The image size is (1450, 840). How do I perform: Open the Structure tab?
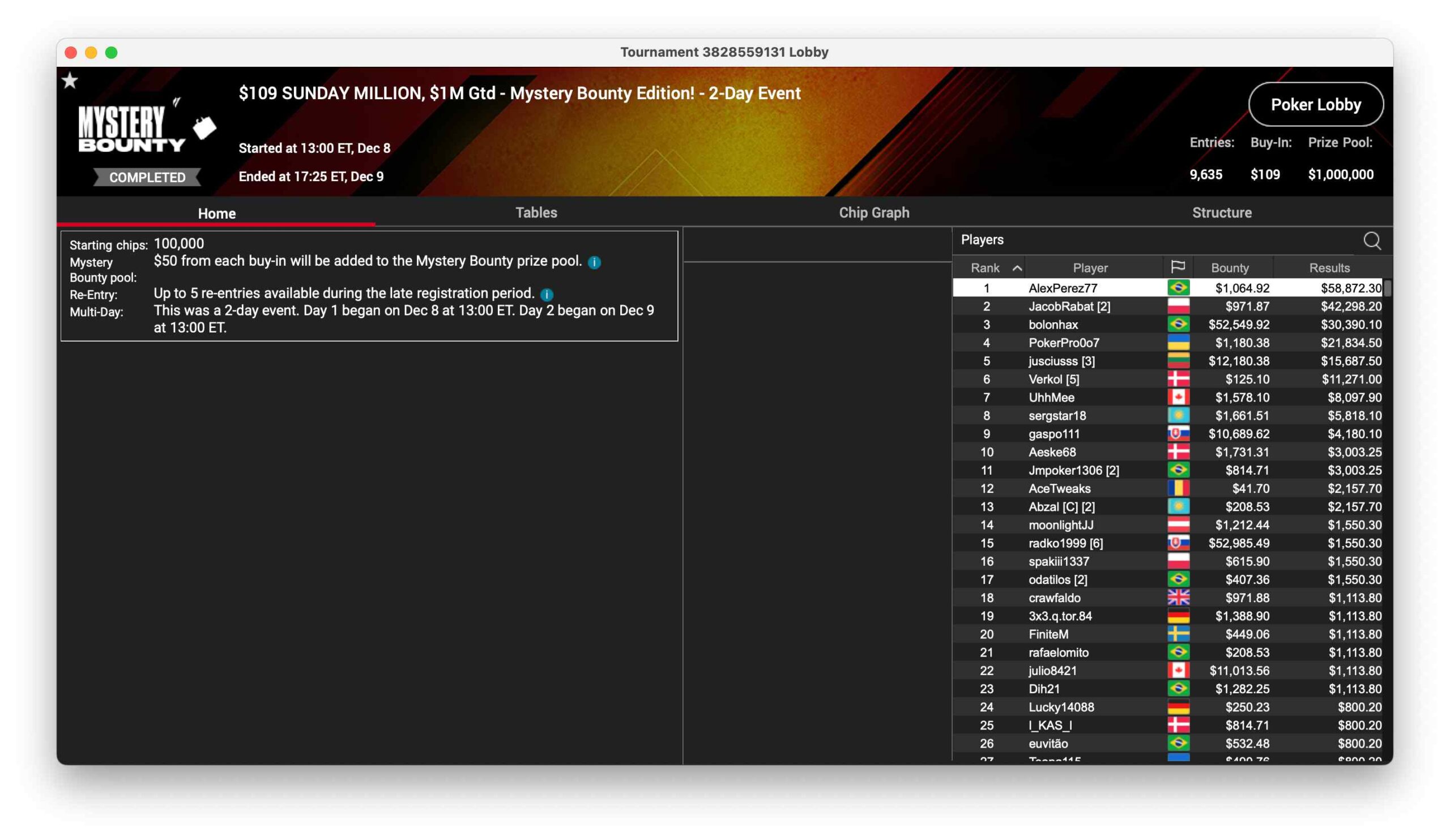coord(1222,213)
